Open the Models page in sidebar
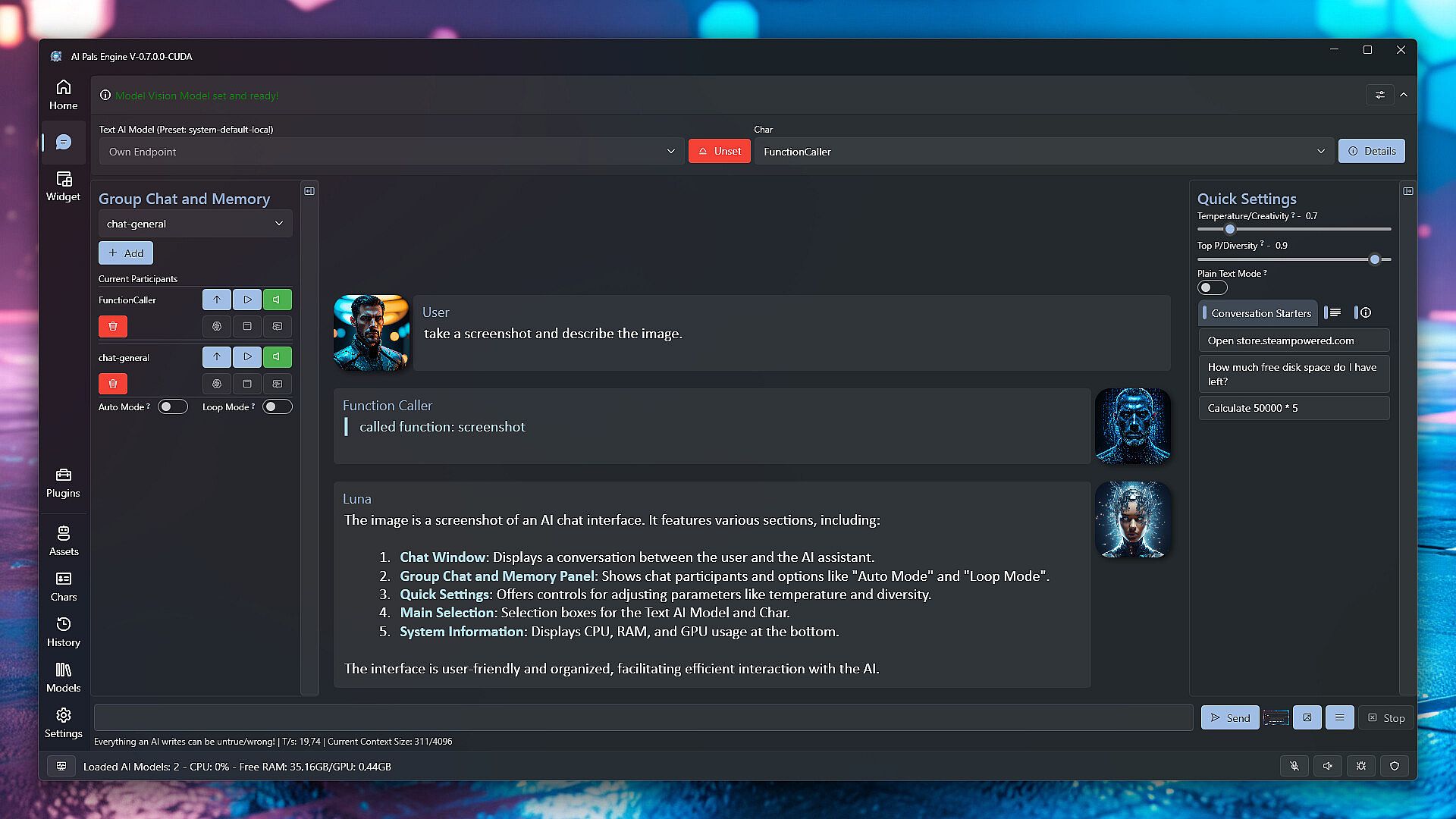The image size is (1456, 819). (63, 677)
